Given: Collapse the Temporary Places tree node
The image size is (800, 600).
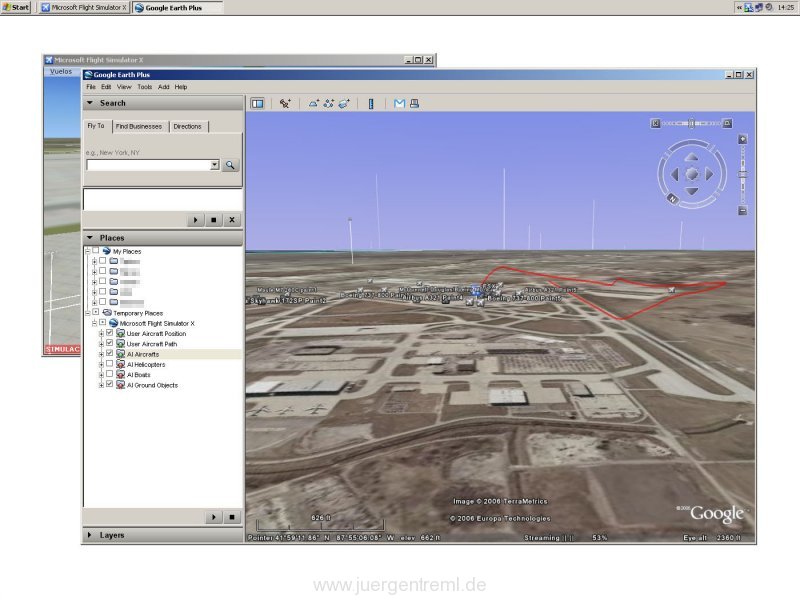Looking at the screenshot, I should pyautogui.click(x=88, y=313).
